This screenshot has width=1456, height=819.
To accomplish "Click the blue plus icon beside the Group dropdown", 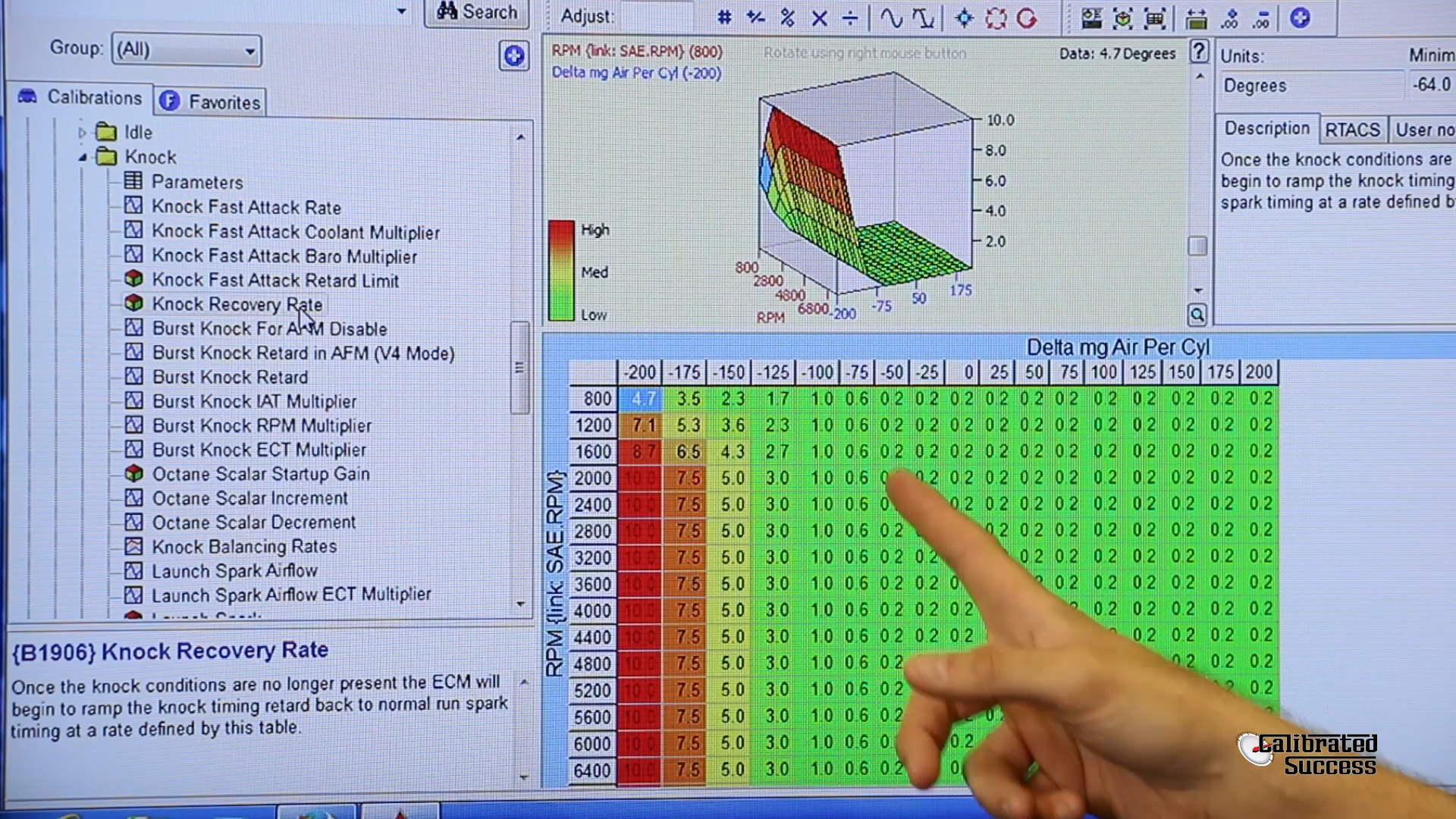I will pos(513,56).
